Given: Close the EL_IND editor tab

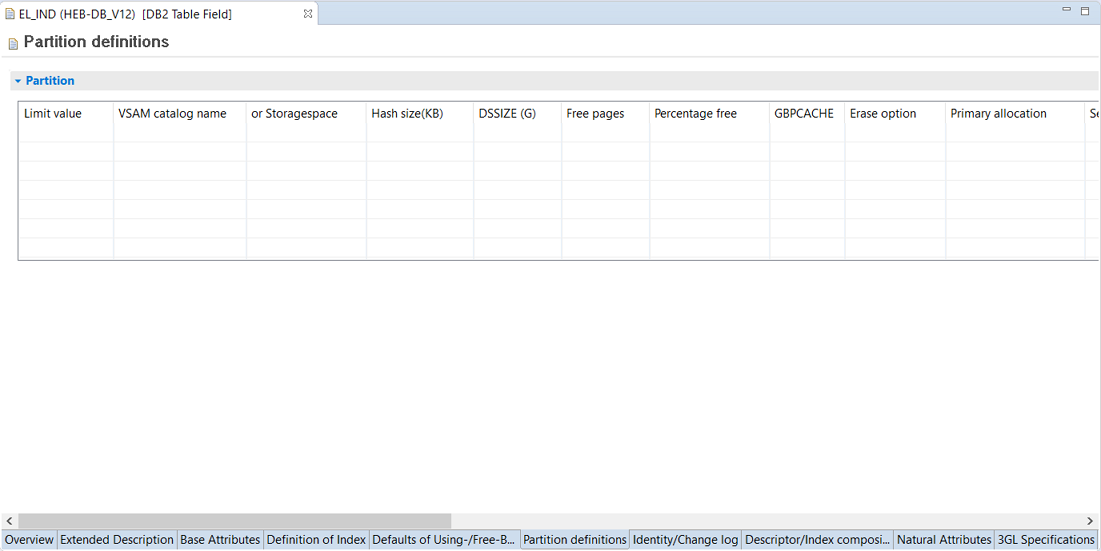Looking at the screenshot, I should click(x=308, y=14).
